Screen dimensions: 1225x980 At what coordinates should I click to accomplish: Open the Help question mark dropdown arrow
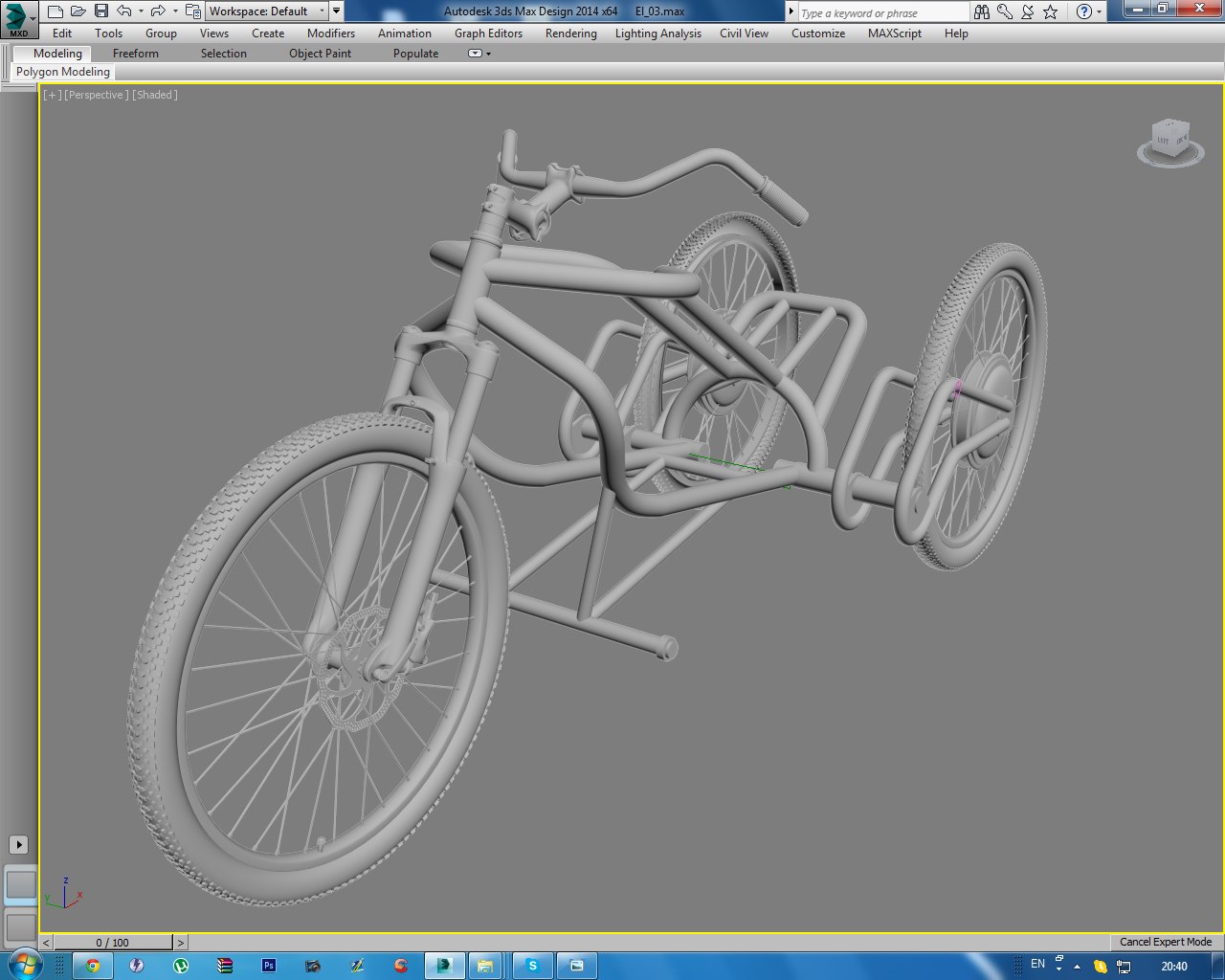tap(1099, 11)
